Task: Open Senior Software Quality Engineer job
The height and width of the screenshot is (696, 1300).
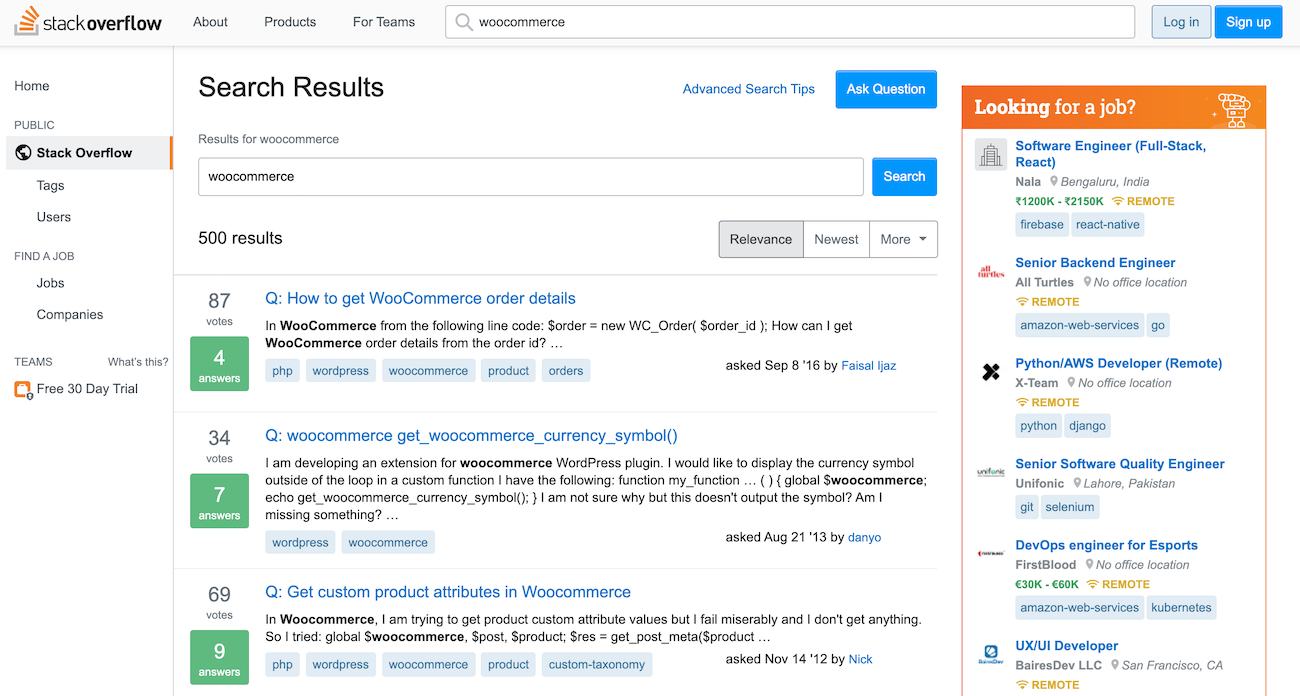Action: [1120, 464]
